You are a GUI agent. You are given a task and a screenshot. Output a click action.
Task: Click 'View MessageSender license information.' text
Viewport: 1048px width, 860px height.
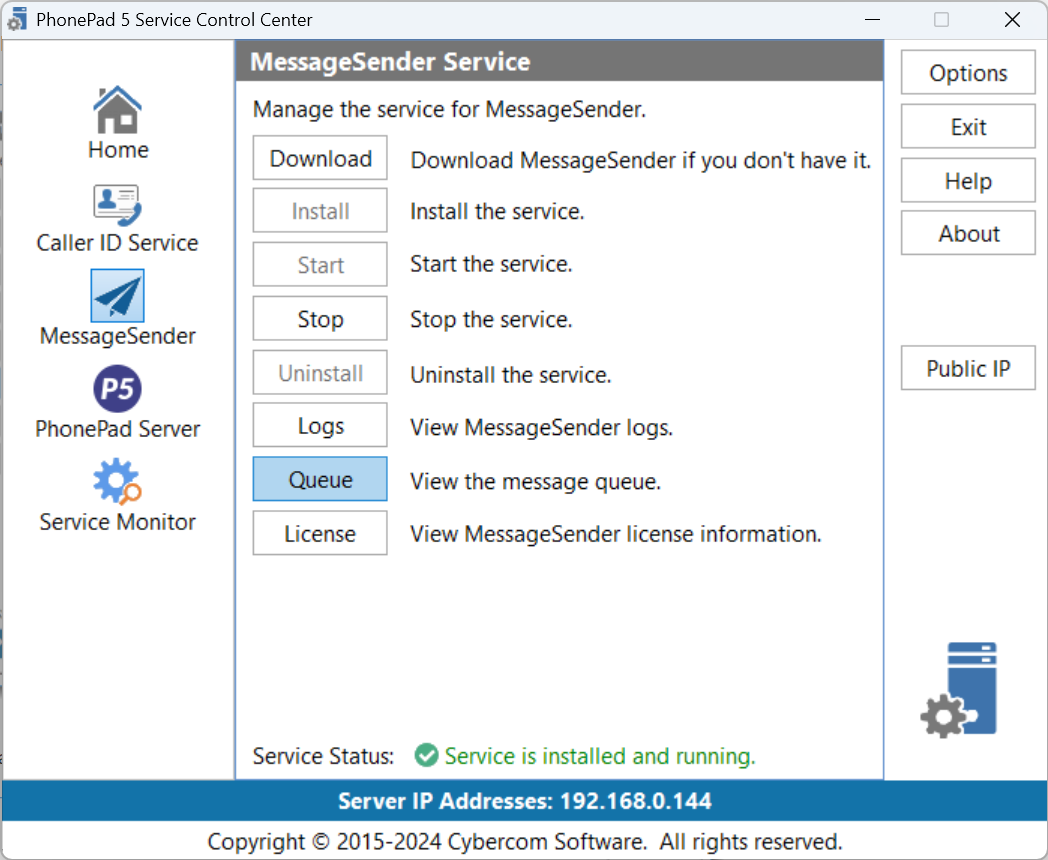pyautogui.click(x=616, y=534)
